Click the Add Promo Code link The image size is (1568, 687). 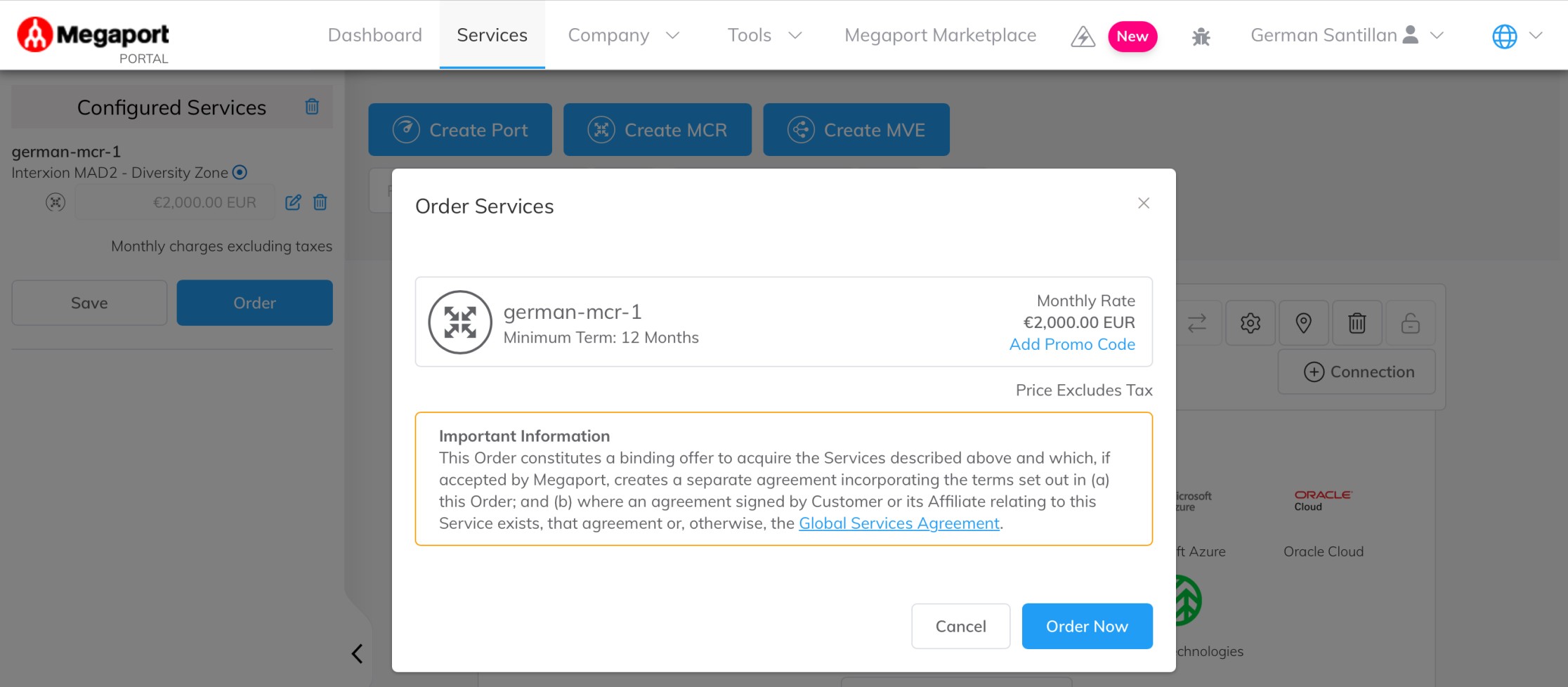pyautogui.click(x=1072, y=344)
